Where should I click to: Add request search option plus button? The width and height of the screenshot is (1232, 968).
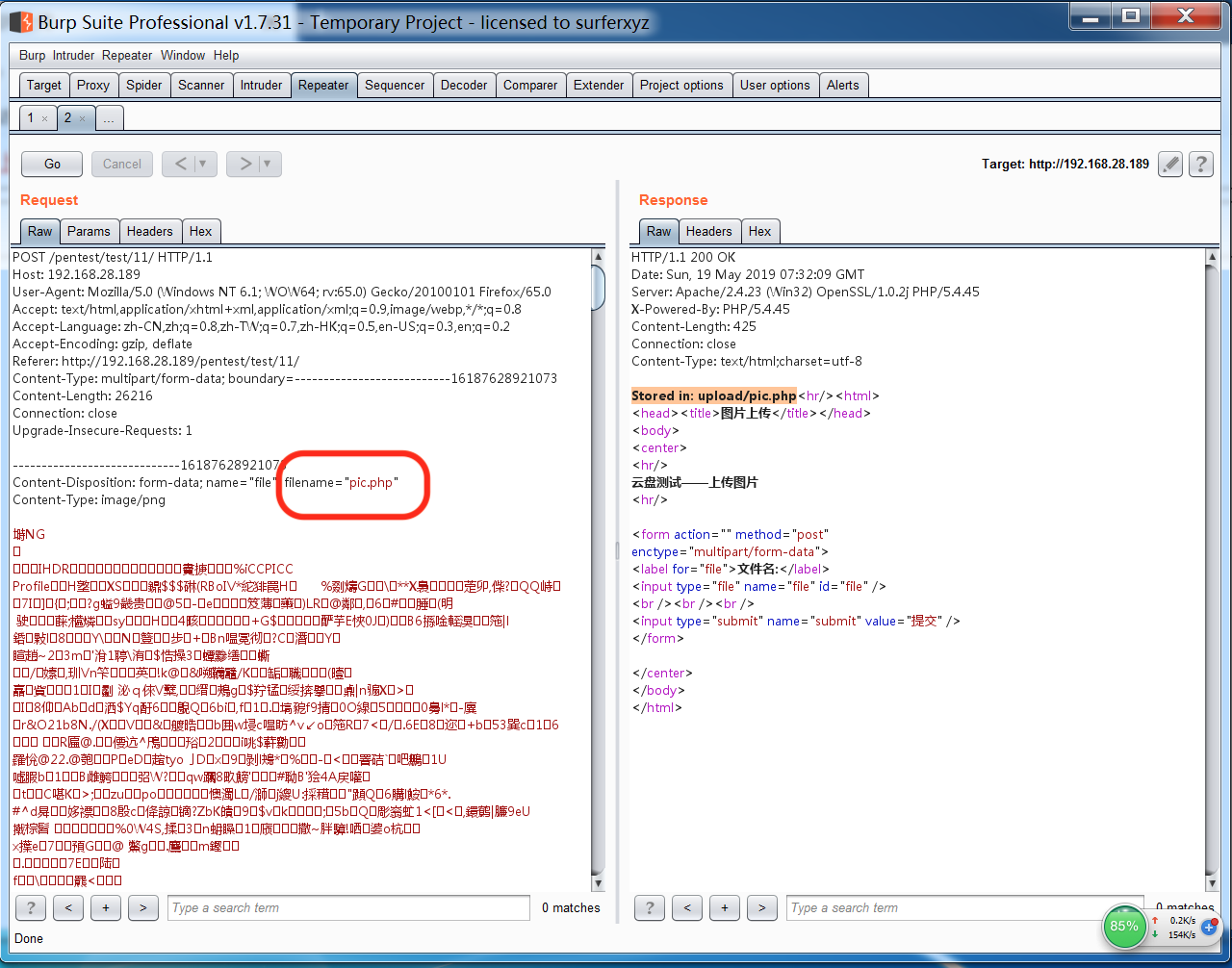[x=106, y=907]
